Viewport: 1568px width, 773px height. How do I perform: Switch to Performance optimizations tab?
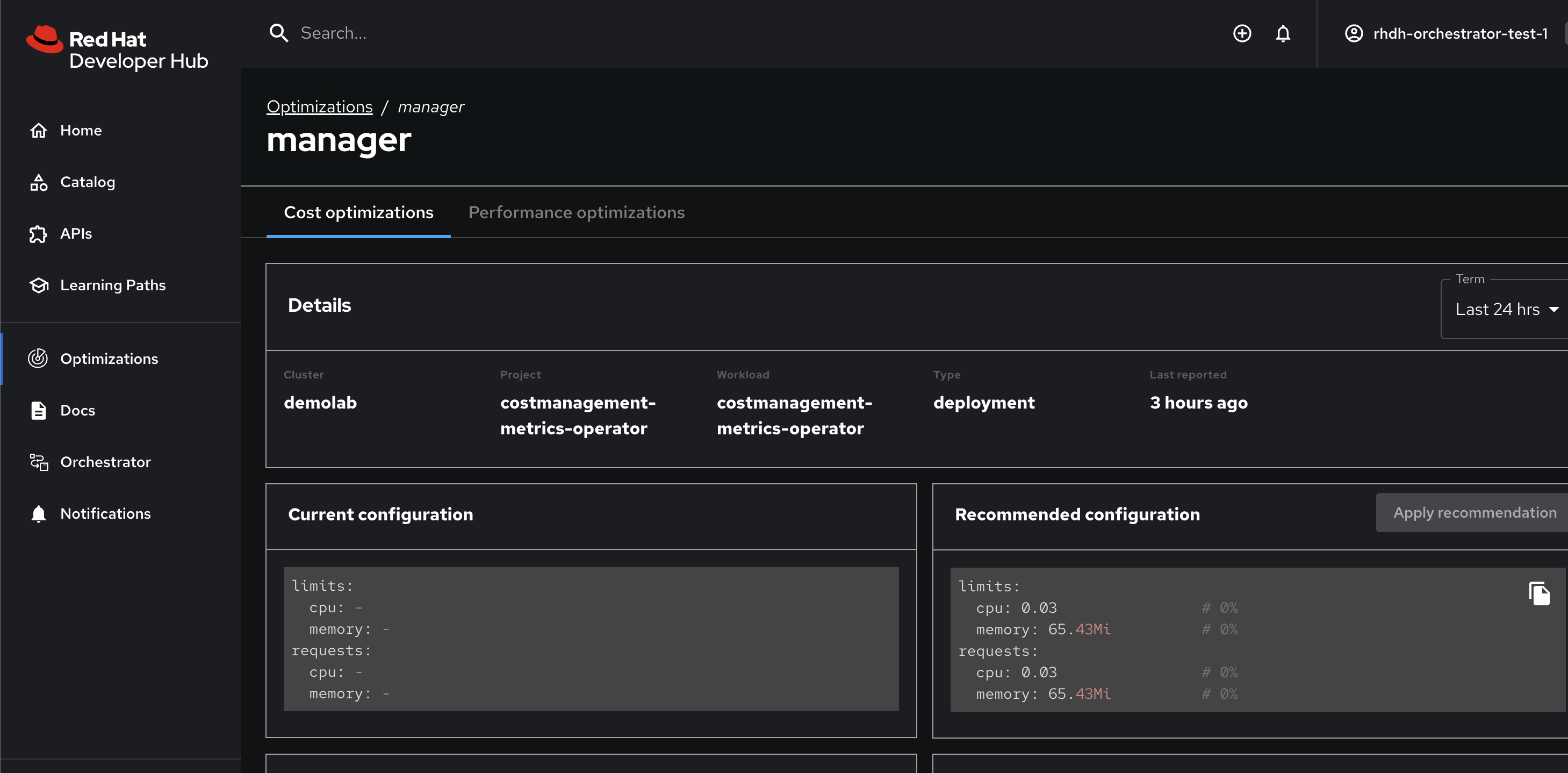tap(576, 212)
